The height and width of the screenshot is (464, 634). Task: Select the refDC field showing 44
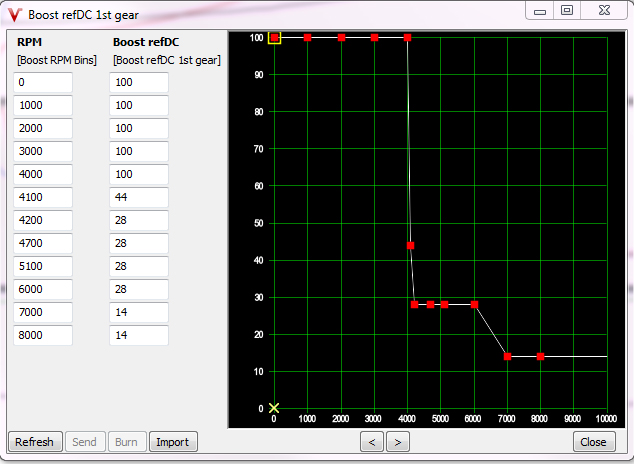pos(139,197)
